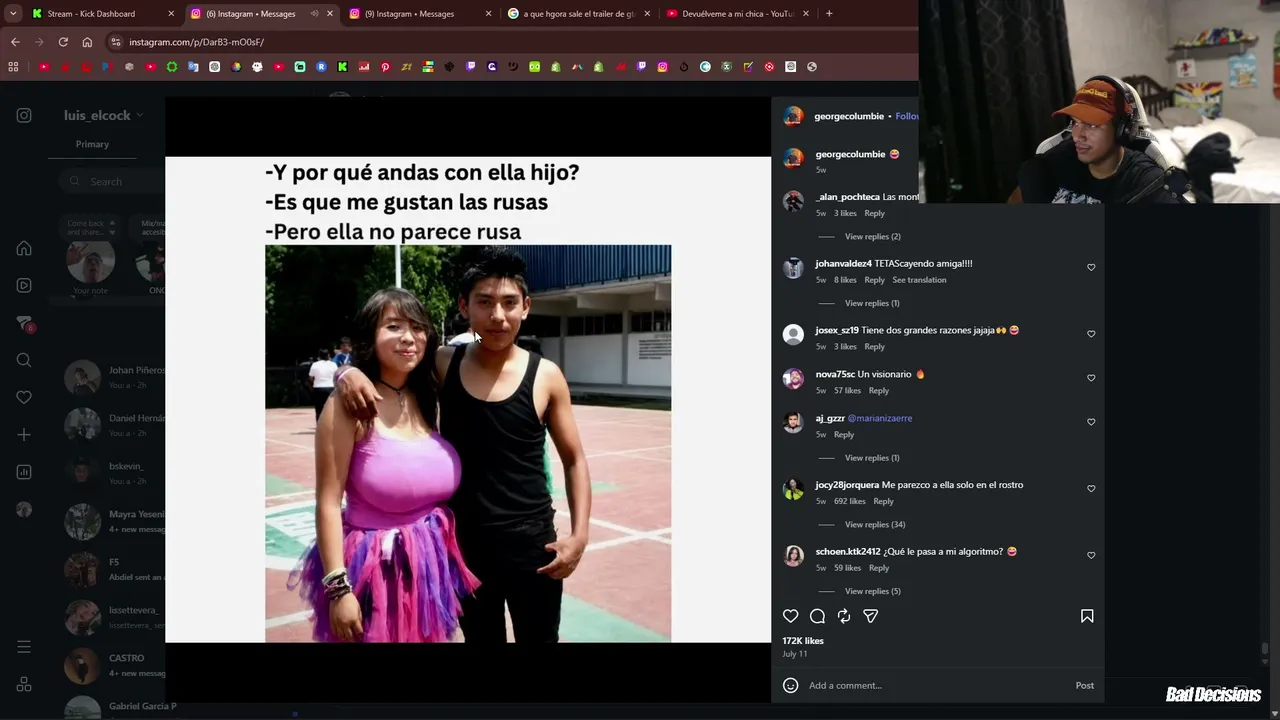1280x720 pixels.
Task: Open Search from the Instagram sidebar
Action: point(24,360)
